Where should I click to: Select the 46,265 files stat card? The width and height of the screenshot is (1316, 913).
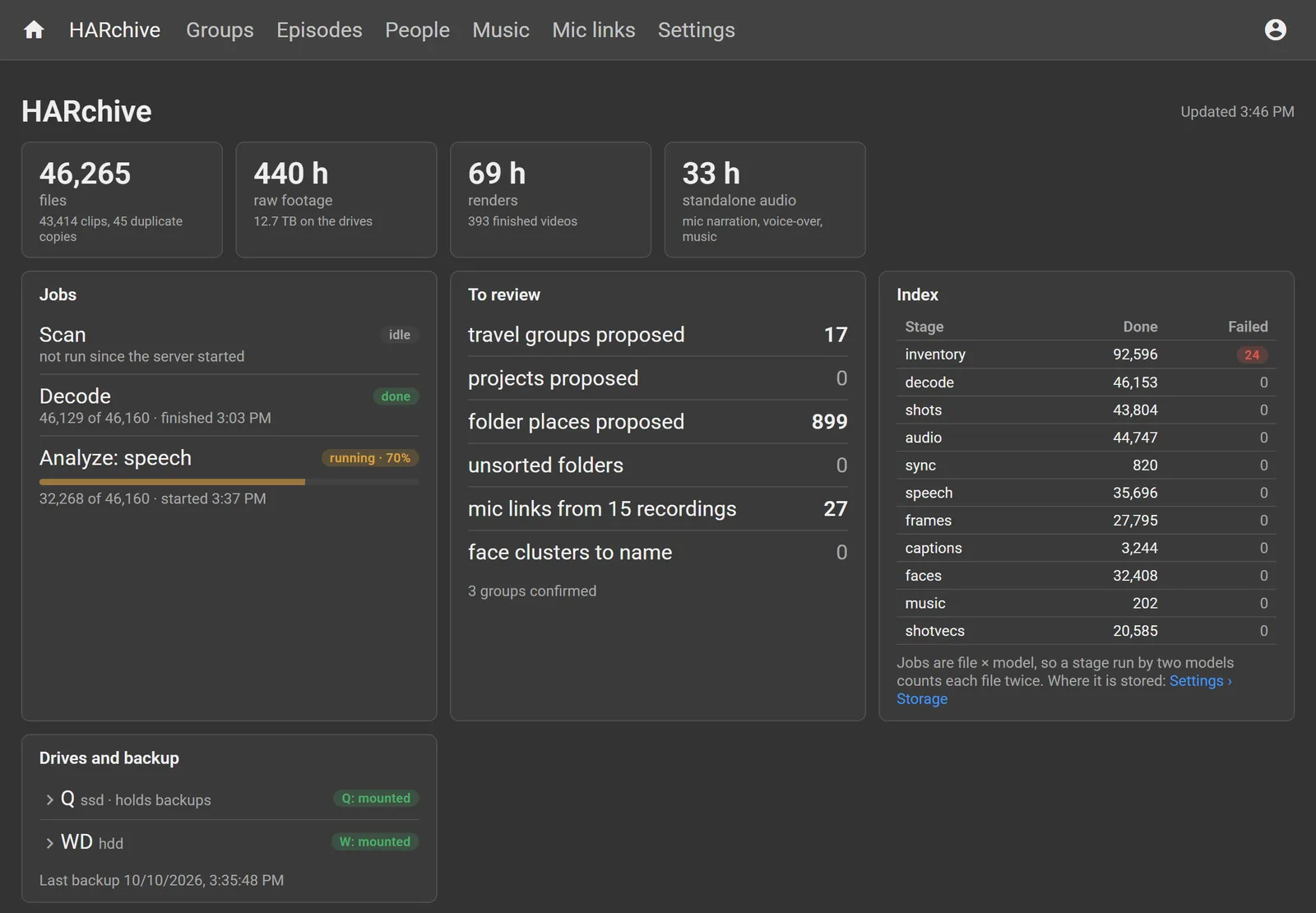coord(122,200)
